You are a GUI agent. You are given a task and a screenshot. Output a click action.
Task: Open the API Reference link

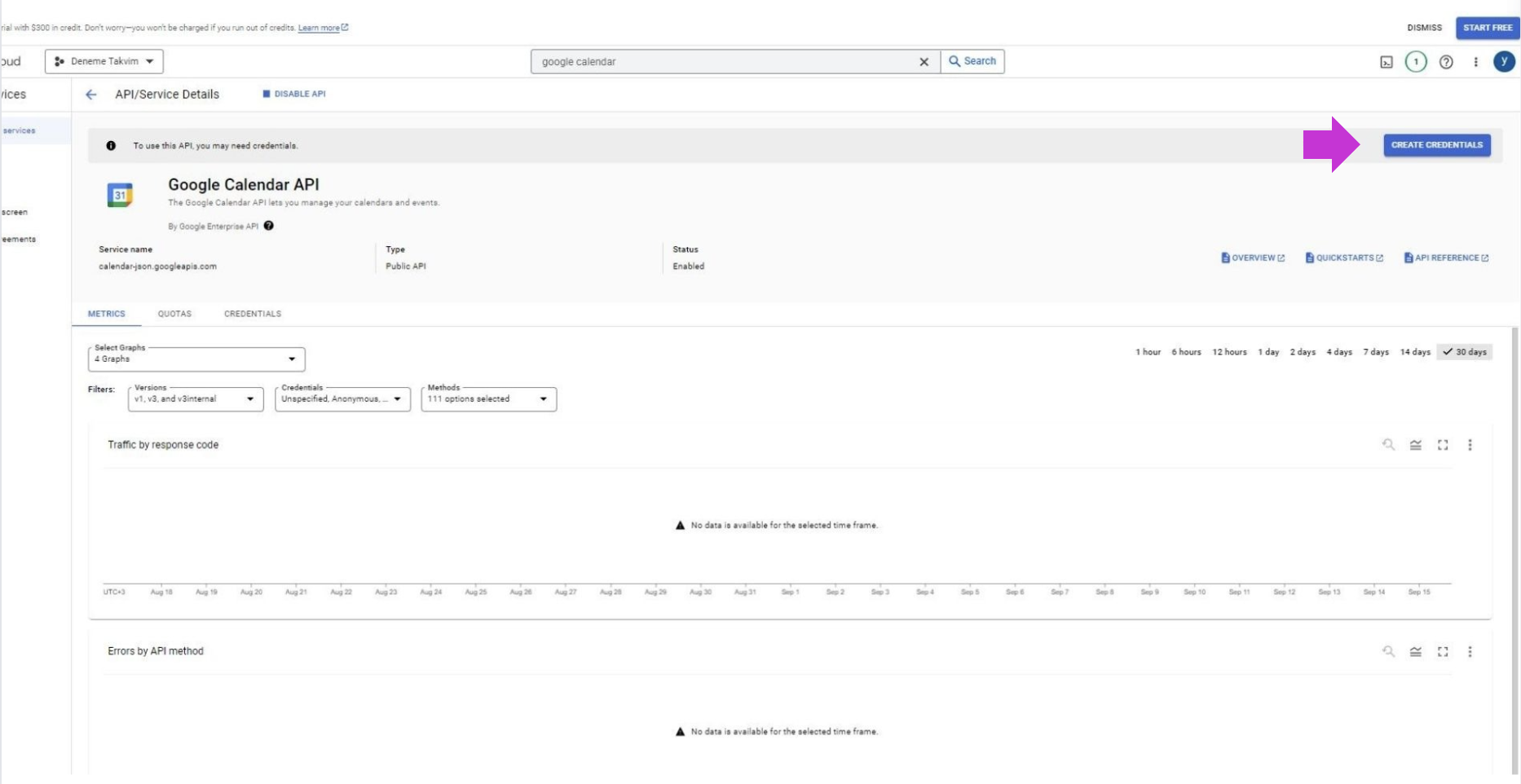1446,258
